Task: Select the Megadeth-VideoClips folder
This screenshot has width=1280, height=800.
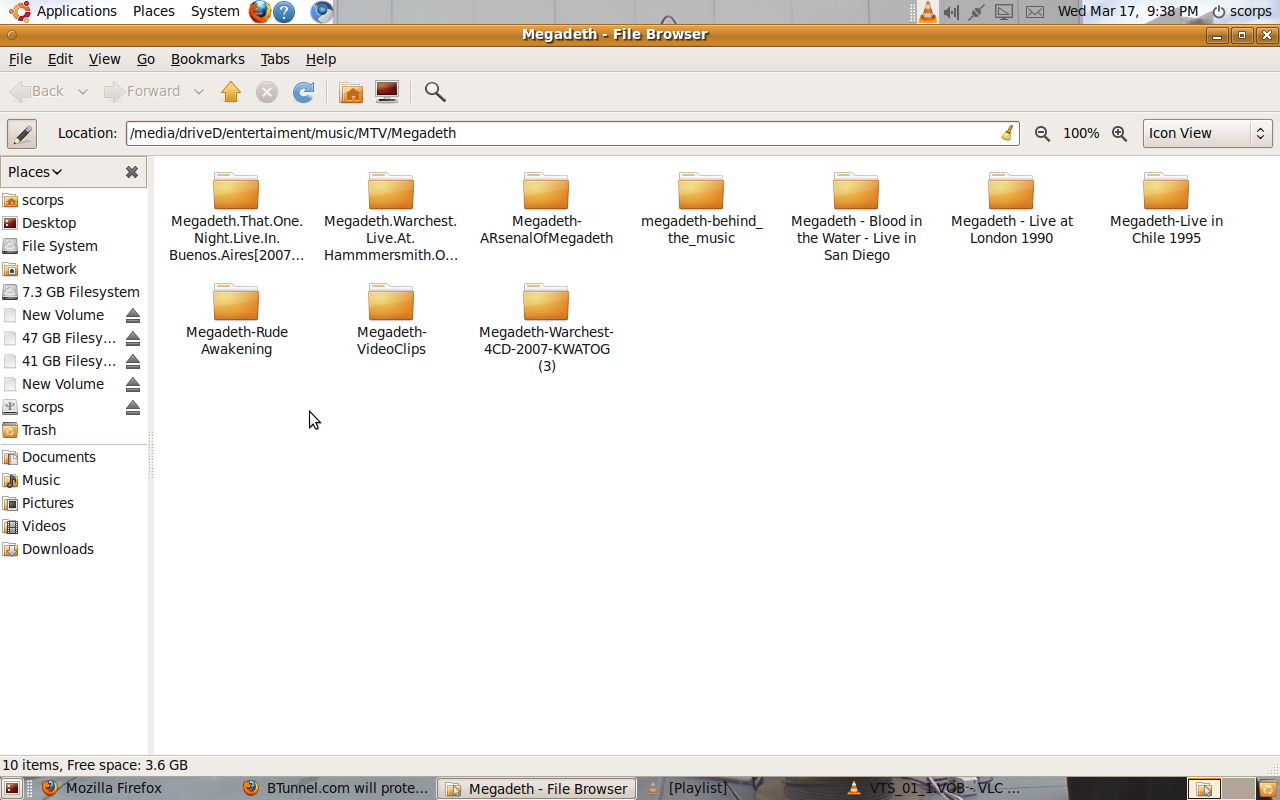Action: tap(391, 321)
